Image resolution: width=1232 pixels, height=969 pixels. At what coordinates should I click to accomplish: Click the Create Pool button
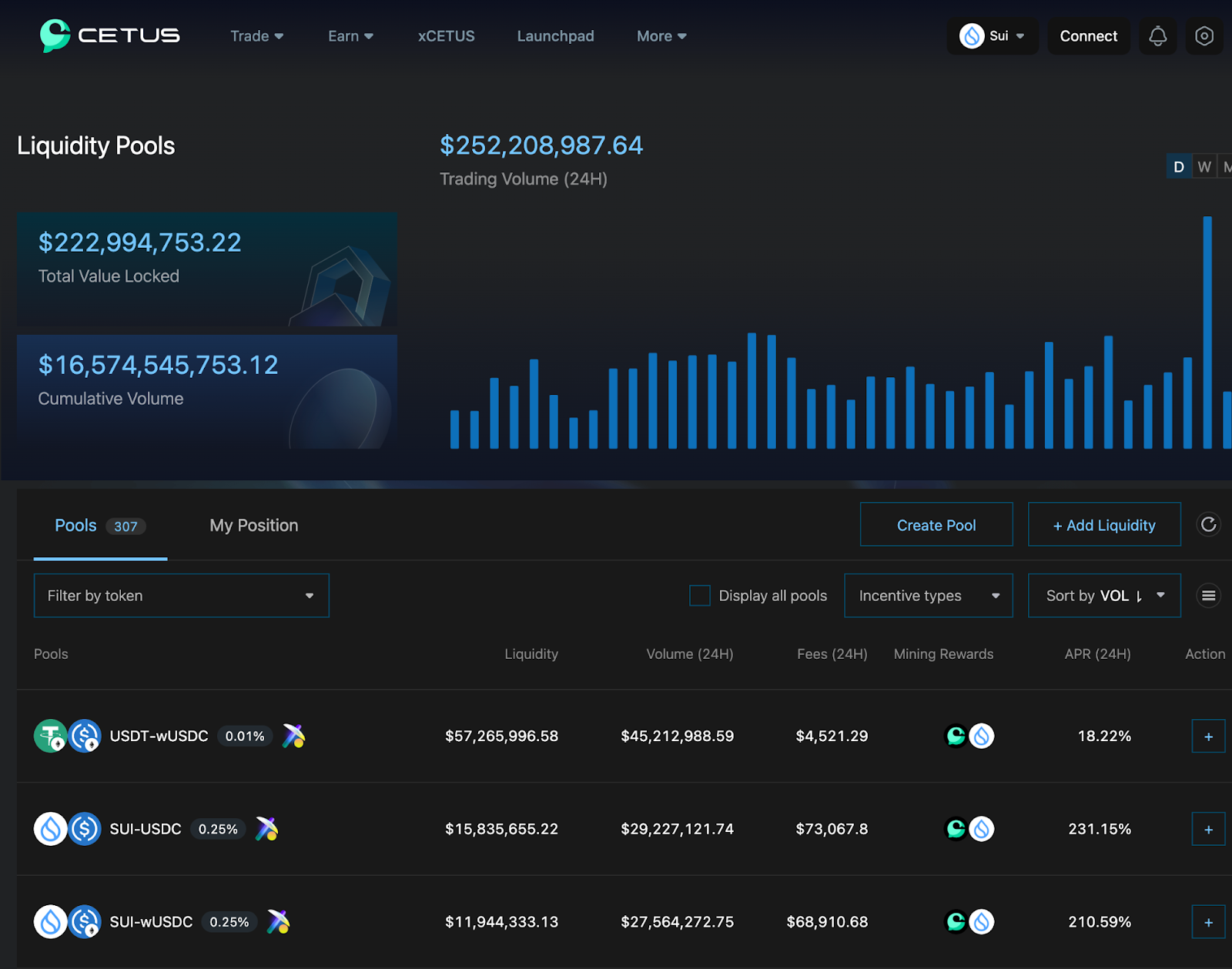[936, 525]
